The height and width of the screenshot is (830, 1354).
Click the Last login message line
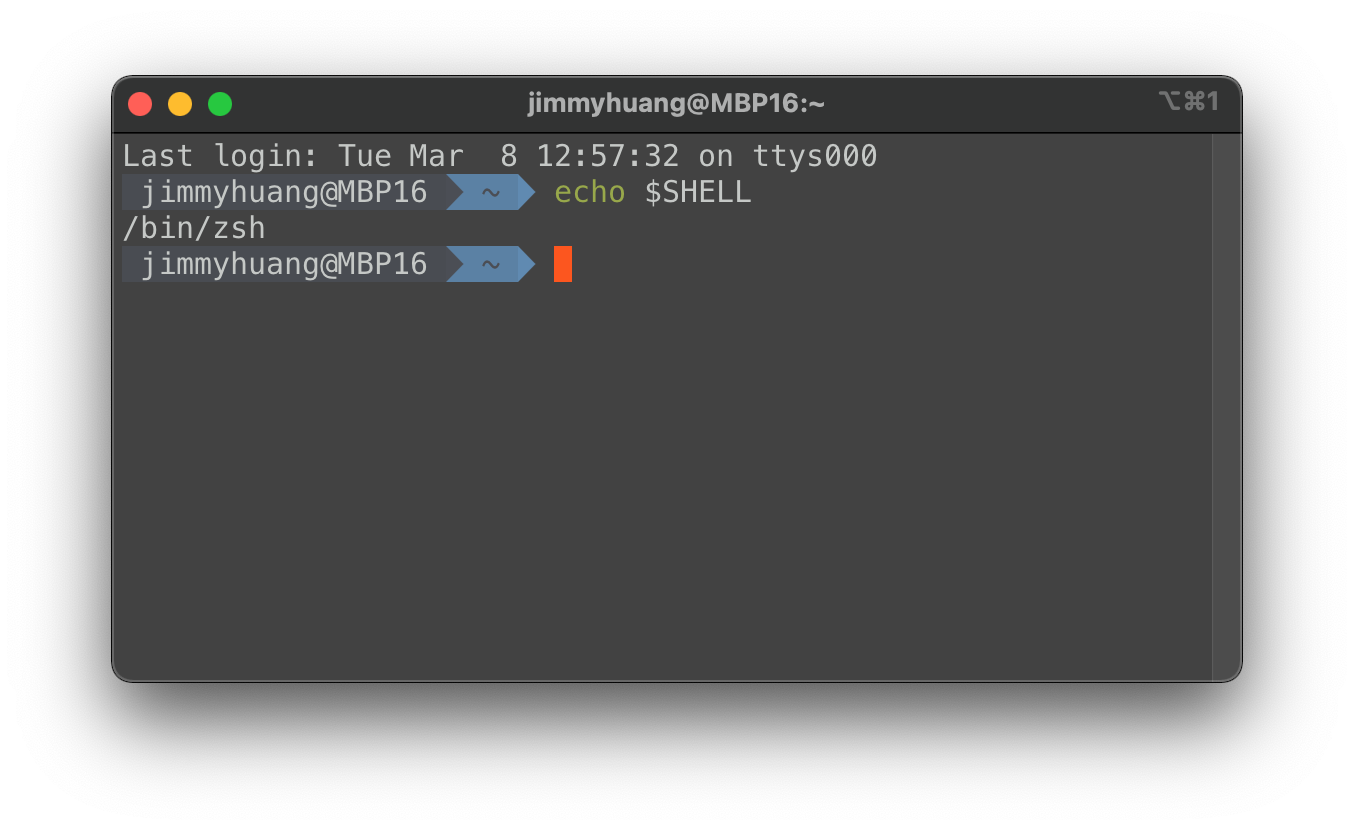(x=500, y=156)
